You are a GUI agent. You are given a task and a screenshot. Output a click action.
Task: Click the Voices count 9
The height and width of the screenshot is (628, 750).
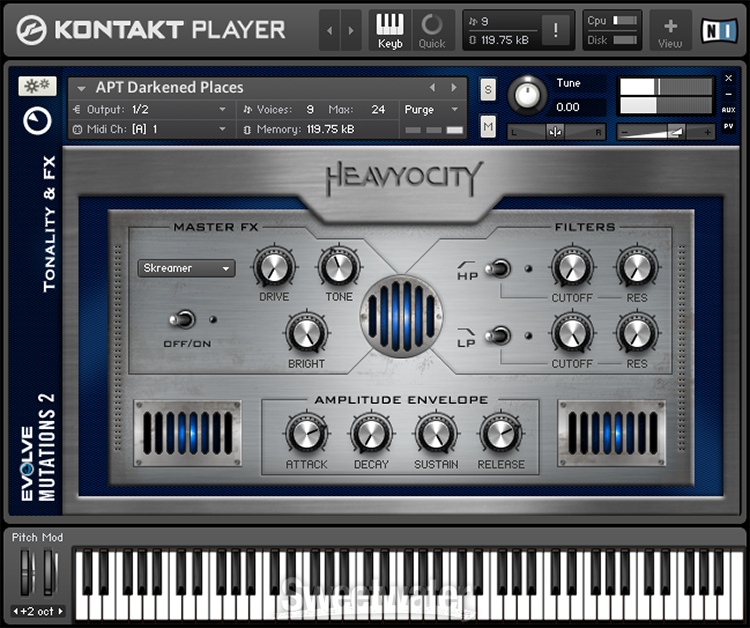[310, 110]
